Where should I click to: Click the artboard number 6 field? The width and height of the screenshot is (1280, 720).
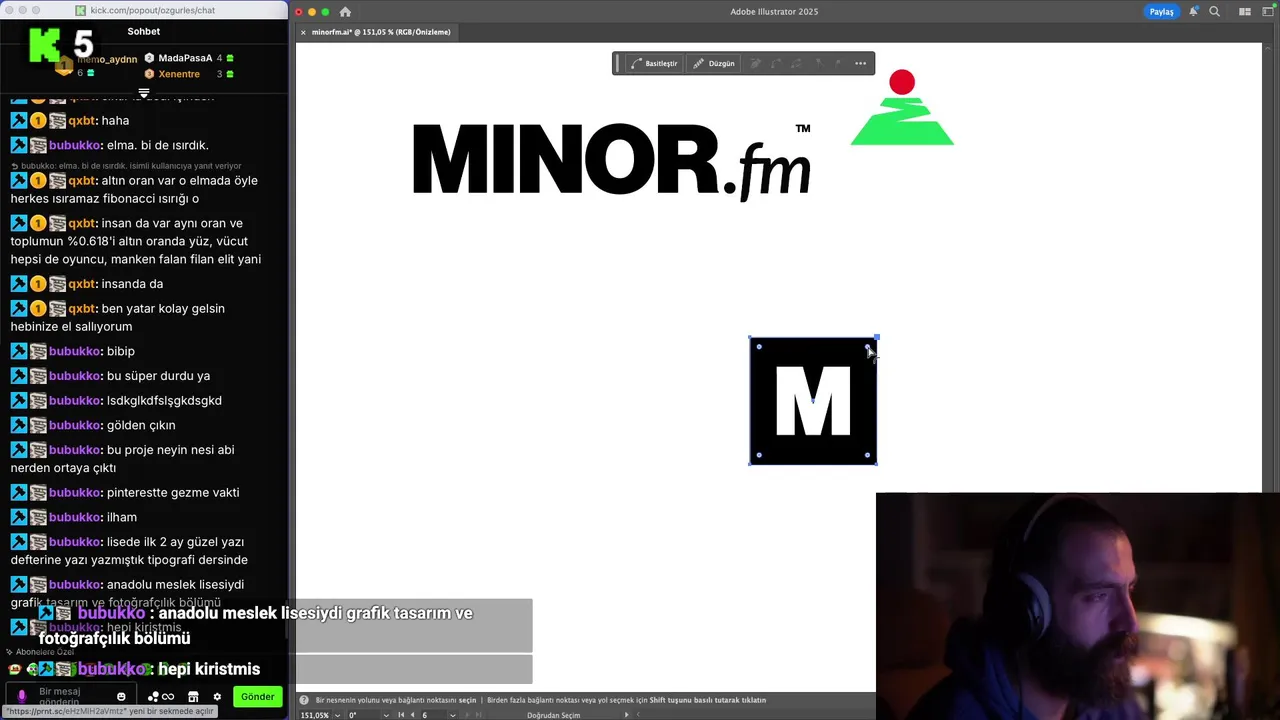click(x=434, y=715)
